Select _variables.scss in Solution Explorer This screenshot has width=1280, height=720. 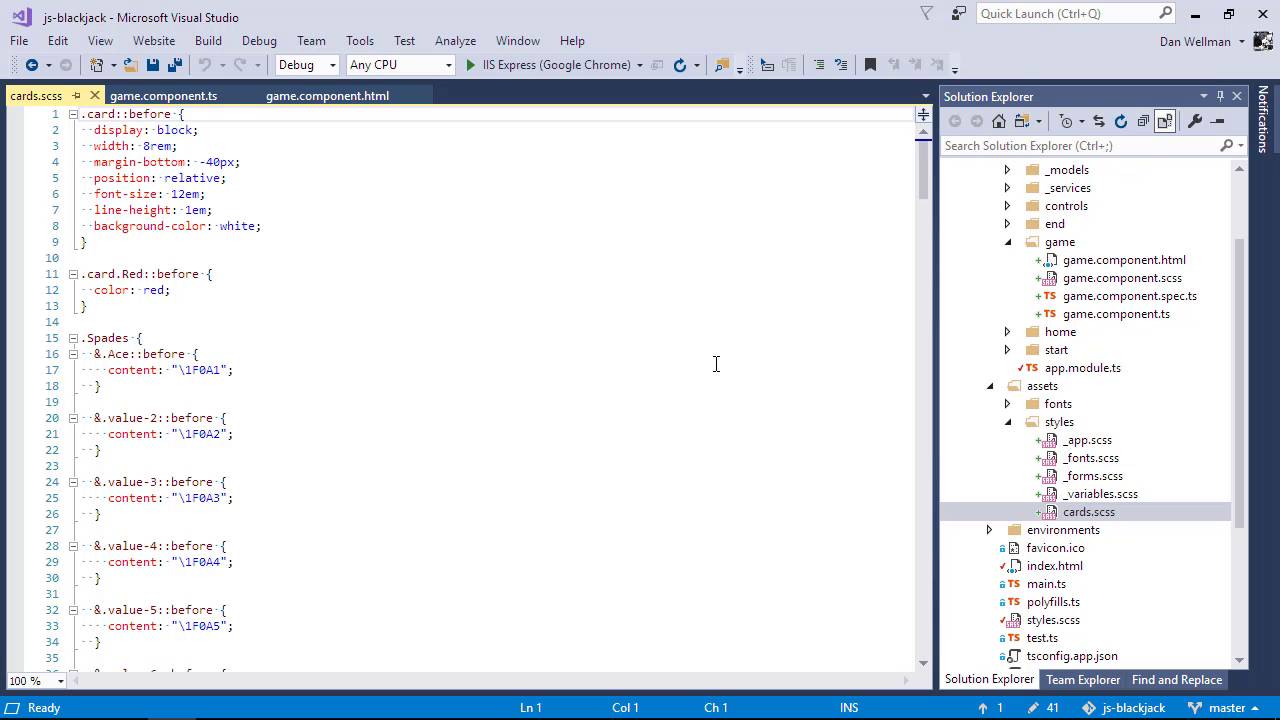[x=1100, y=494]
